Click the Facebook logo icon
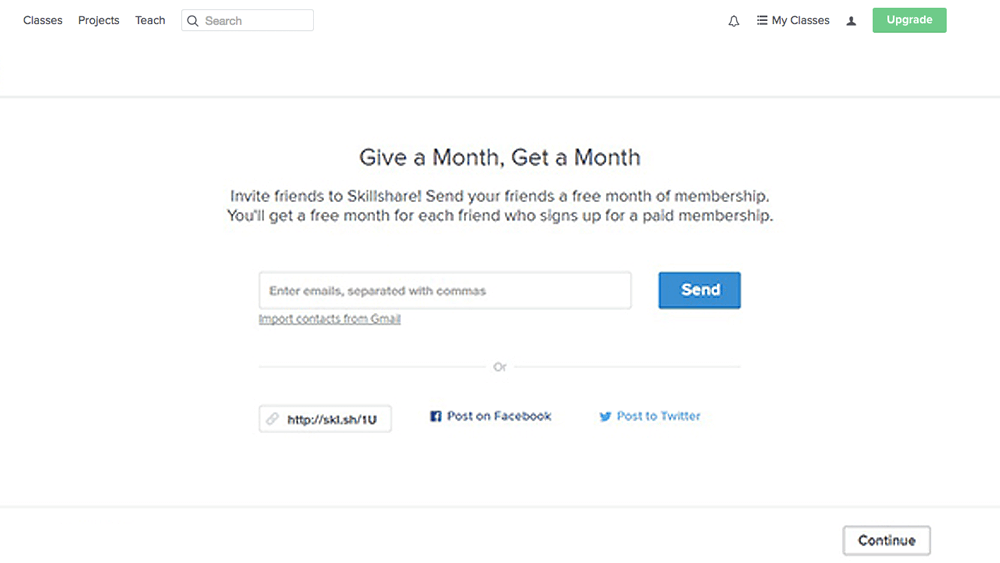 (436, 417)
